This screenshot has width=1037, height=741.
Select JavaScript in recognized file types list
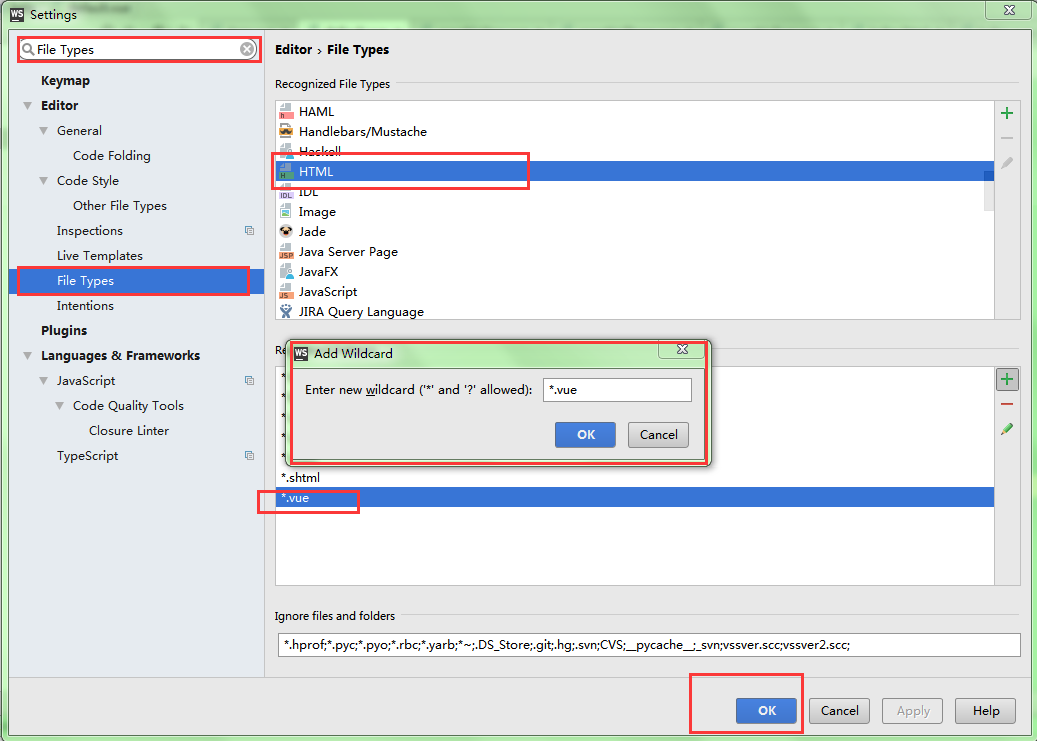634,292
